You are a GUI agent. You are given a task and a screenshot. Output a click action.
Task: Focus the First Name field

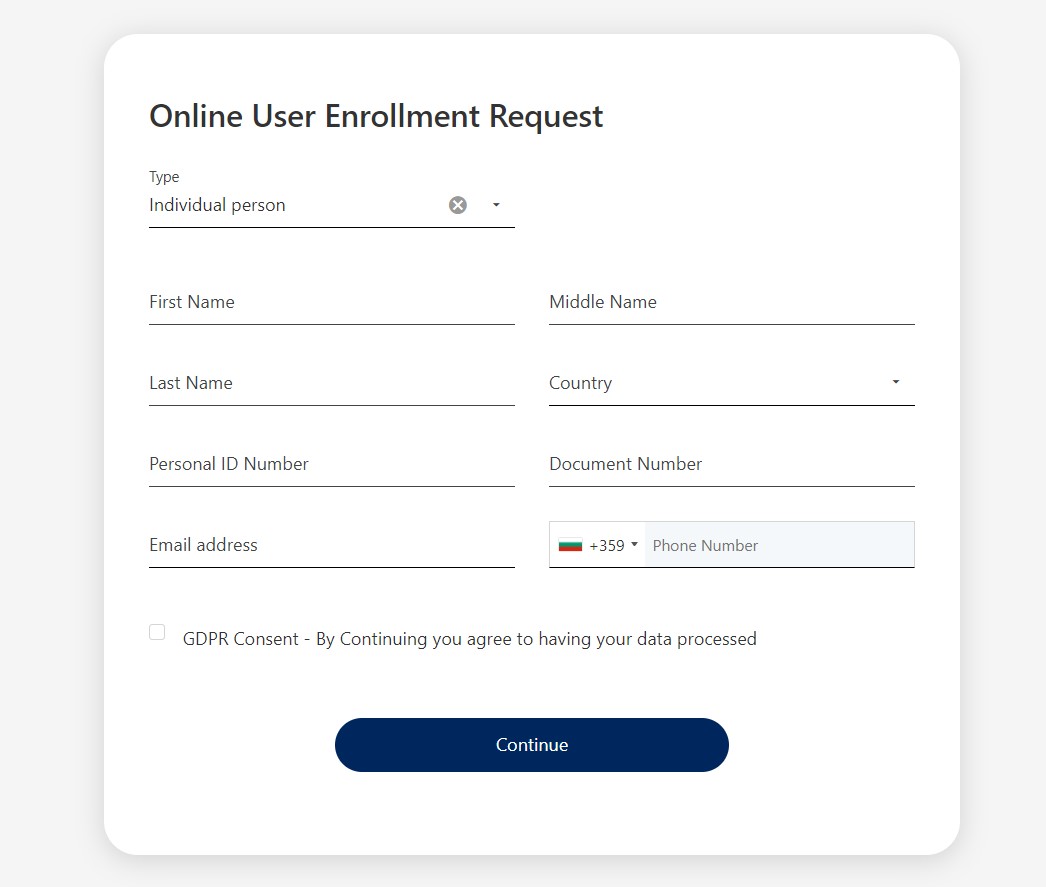(331, 303)
